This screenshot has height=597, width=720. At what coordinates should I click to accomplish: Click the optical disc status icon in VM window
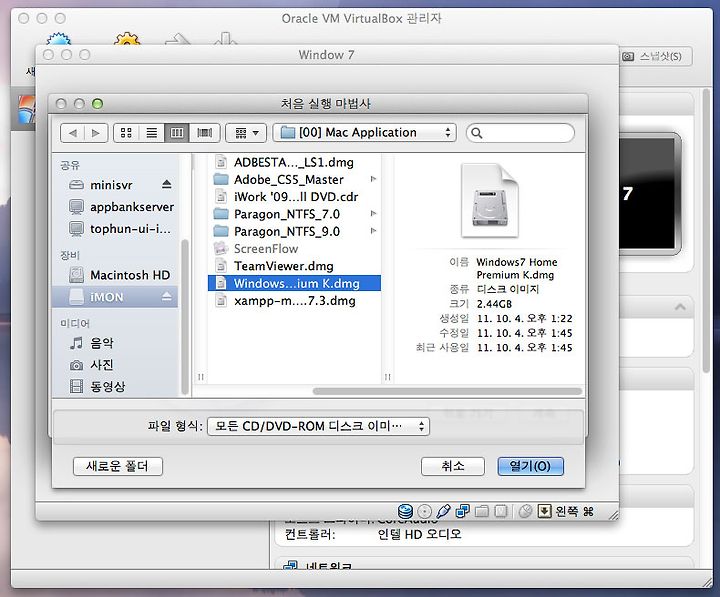click(424, 511)
